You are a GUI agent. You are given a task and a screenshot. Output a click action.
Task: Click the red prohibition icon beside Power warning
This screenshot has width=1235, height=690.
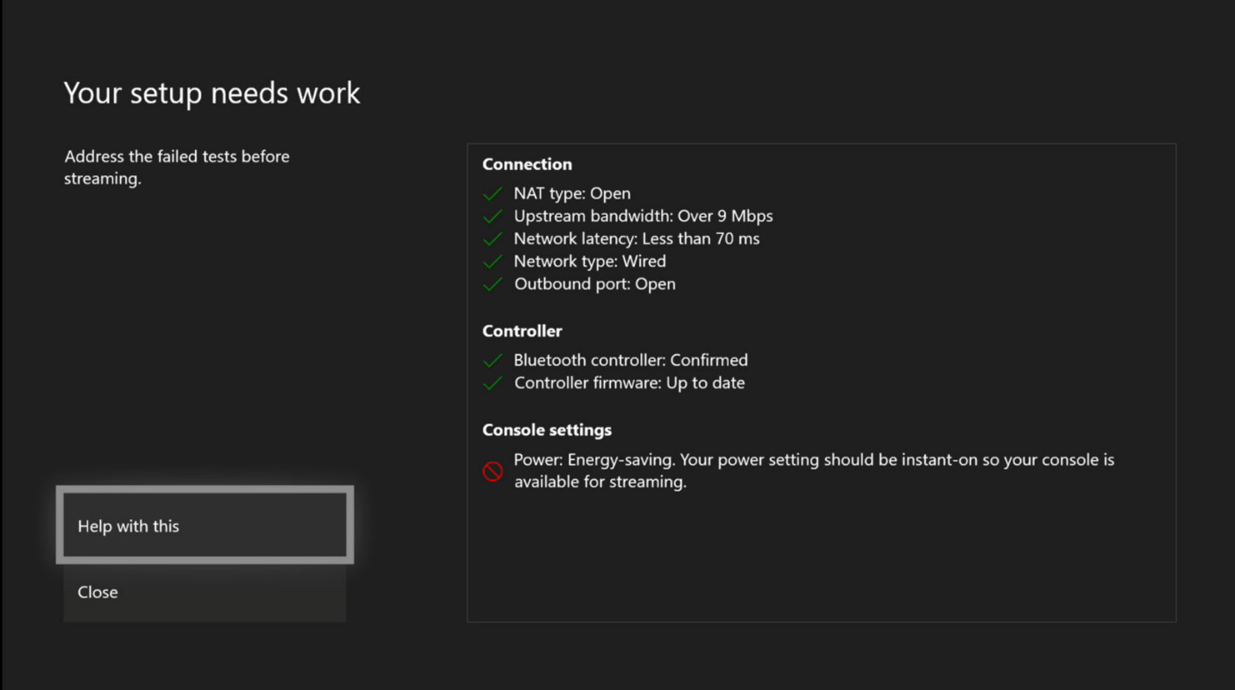tap(492, 470)
